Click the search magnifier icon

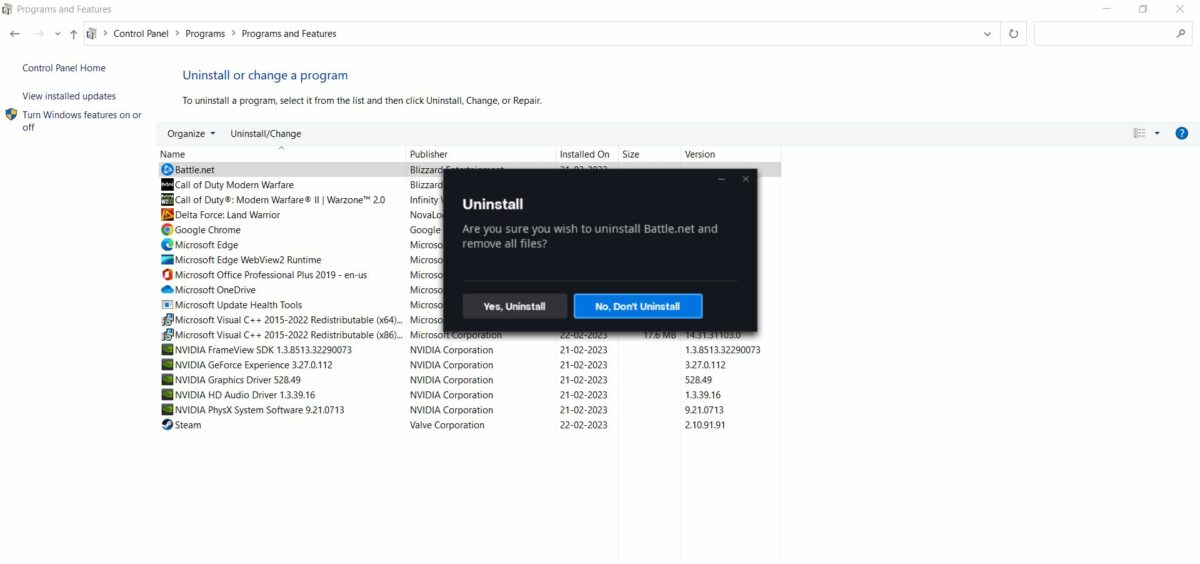(x=1181, y=33)
